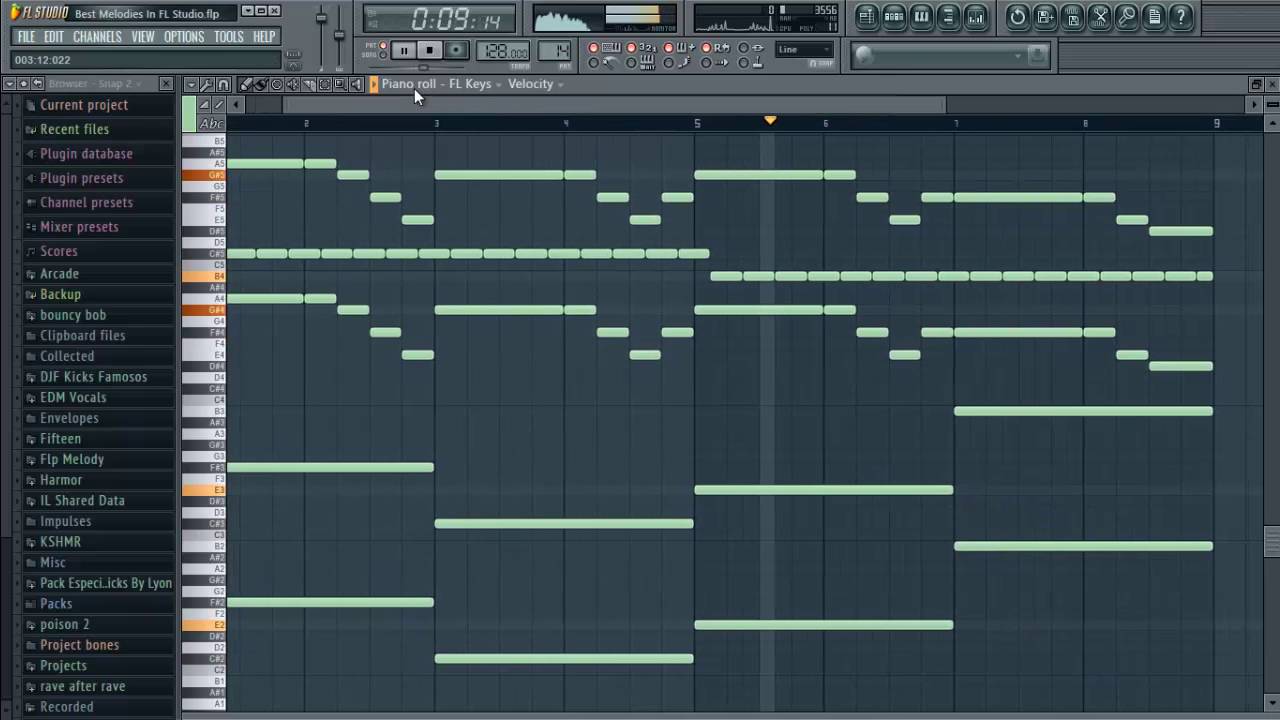
Task: Click the undo history icon
Action: tap(1017, 16)
